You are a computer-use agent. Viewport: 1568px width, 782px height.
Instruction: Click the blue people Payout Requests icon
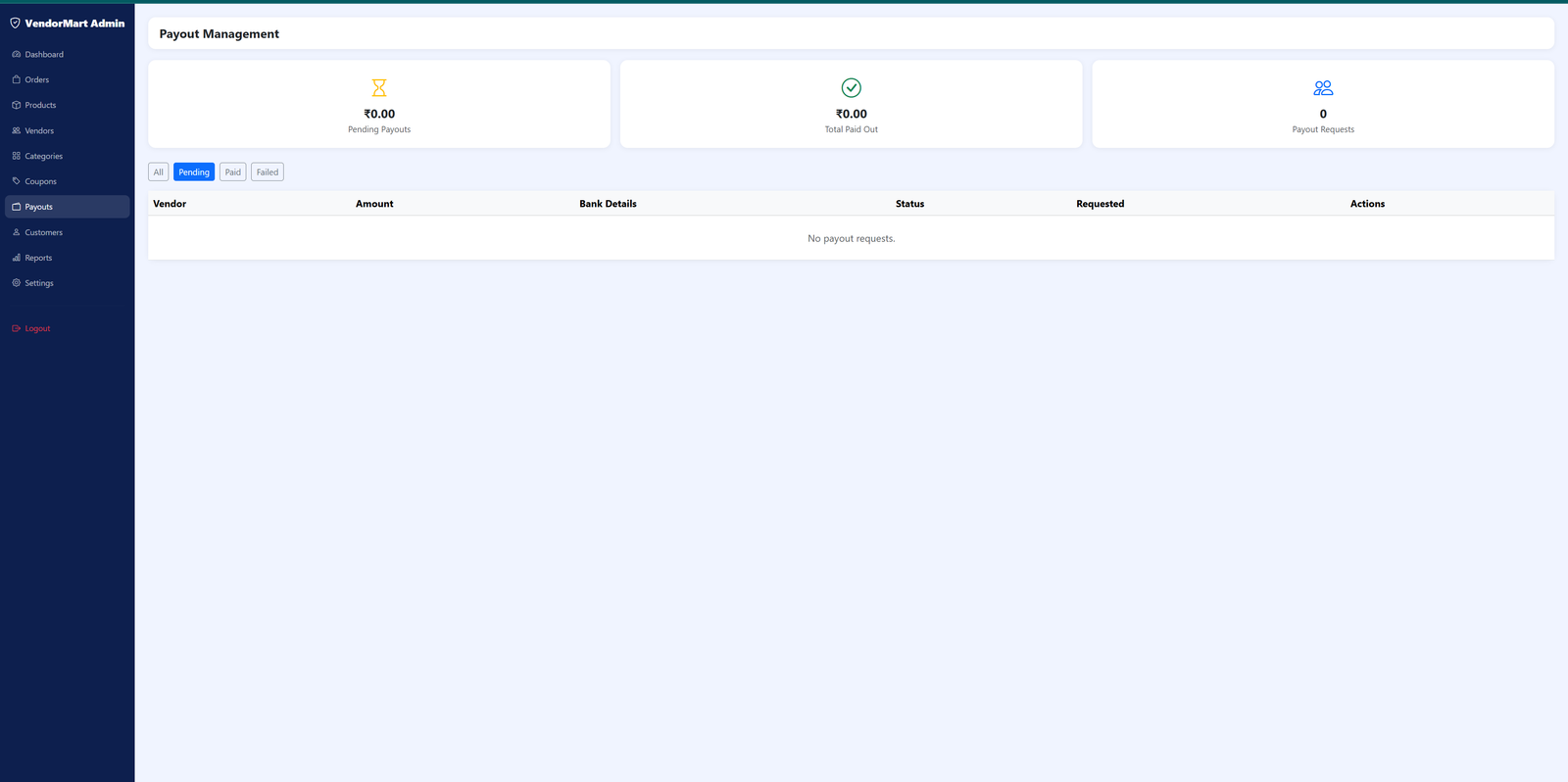point(1323,88)
